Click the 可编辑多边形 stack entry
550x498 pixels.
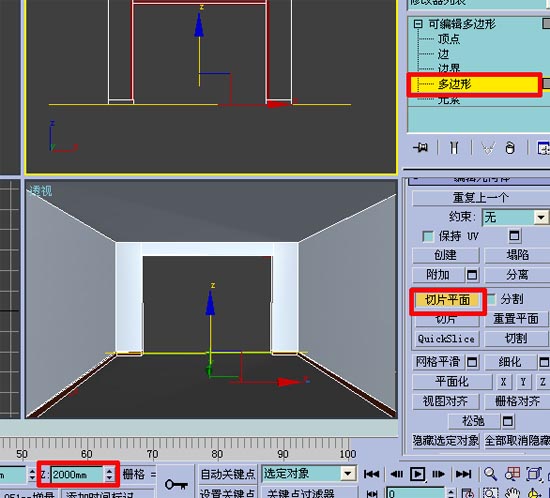[462, 24]
